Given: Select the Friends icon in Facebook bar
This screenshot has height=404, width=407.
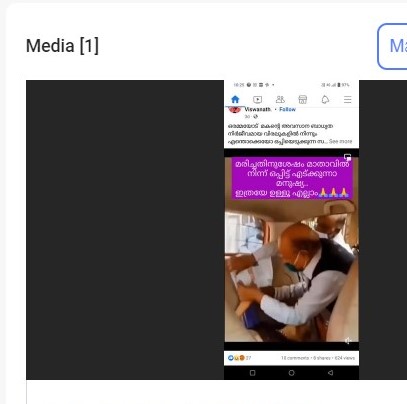Looking at the screenshot, I should coord(280,99).
